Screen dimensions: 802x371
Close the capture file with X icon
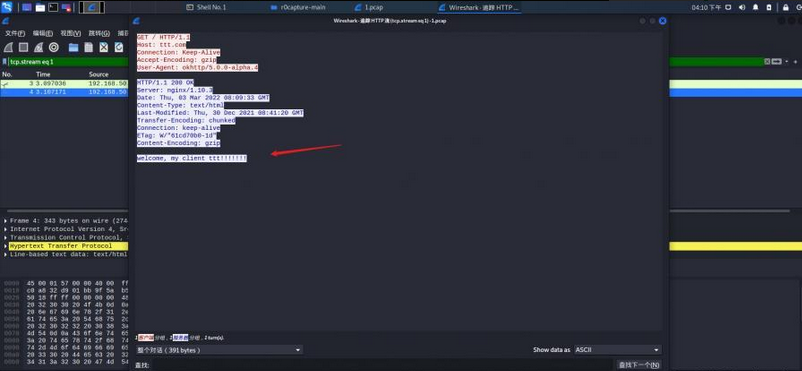(104, 48)
